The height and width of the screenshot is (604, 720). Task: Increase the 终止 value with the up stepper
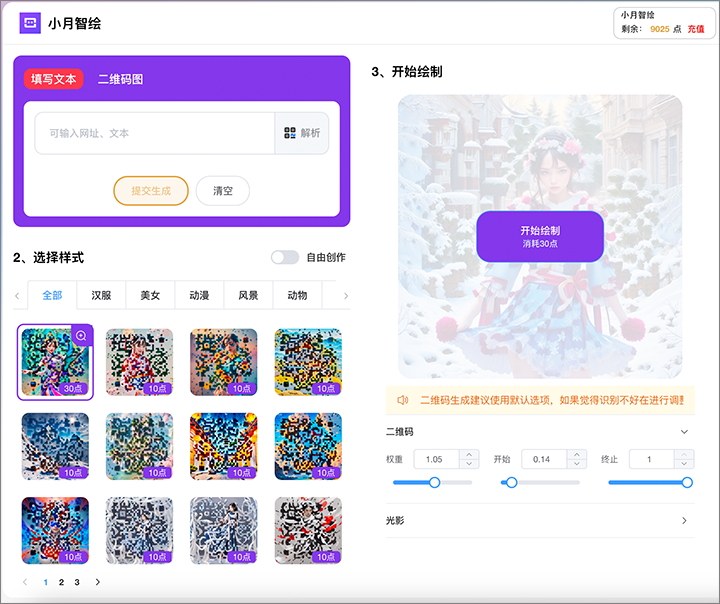click(x=684, y=454)
